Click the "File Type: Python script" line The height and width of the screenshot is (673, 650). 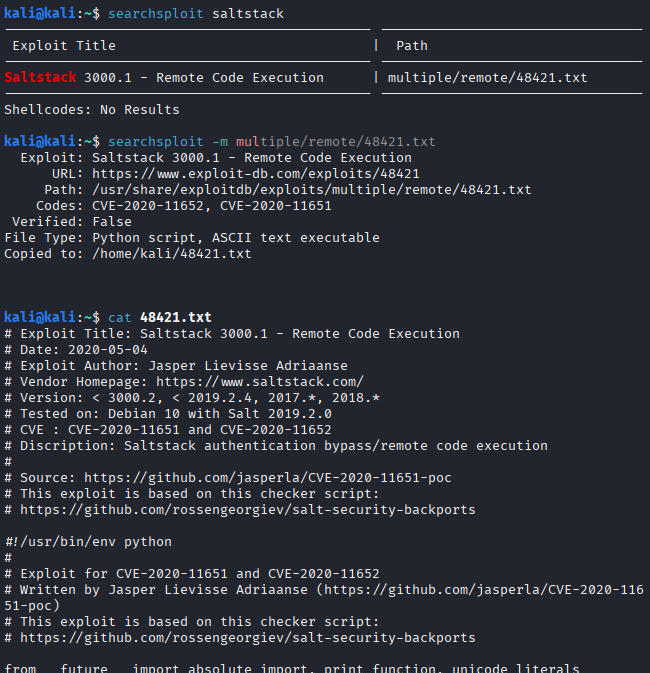click(x=192, y=238)
